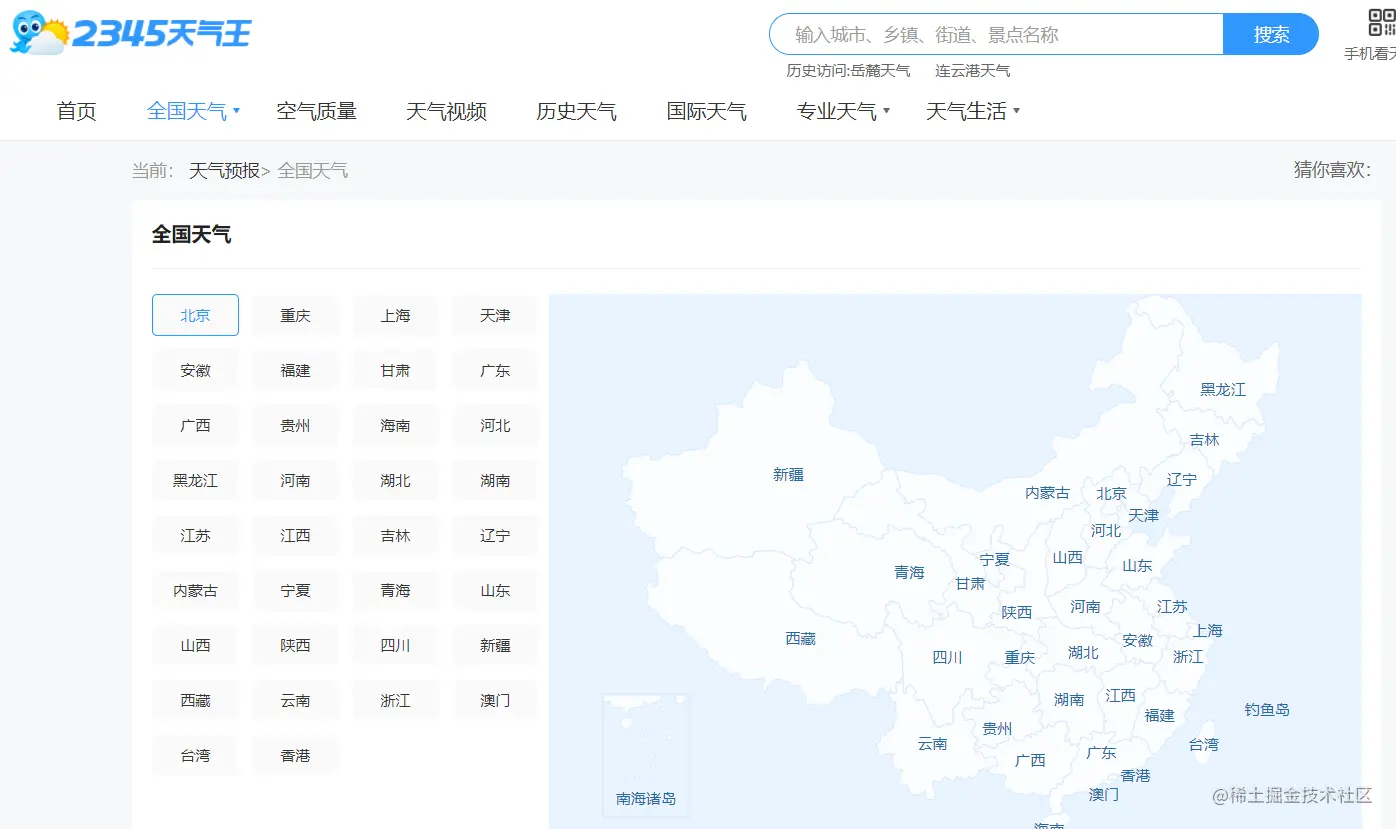Select the 湖北 province button
Screen dimensions: 1396x829
point(395,480)
